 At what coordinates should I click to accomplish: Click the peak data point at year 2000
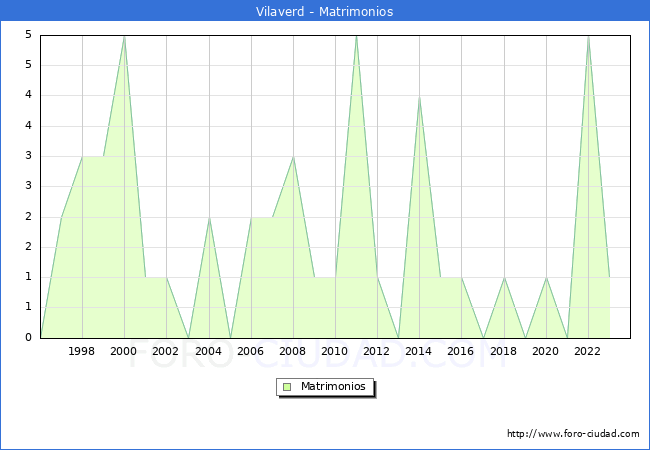pyautogui.click(x=124, y=37)
